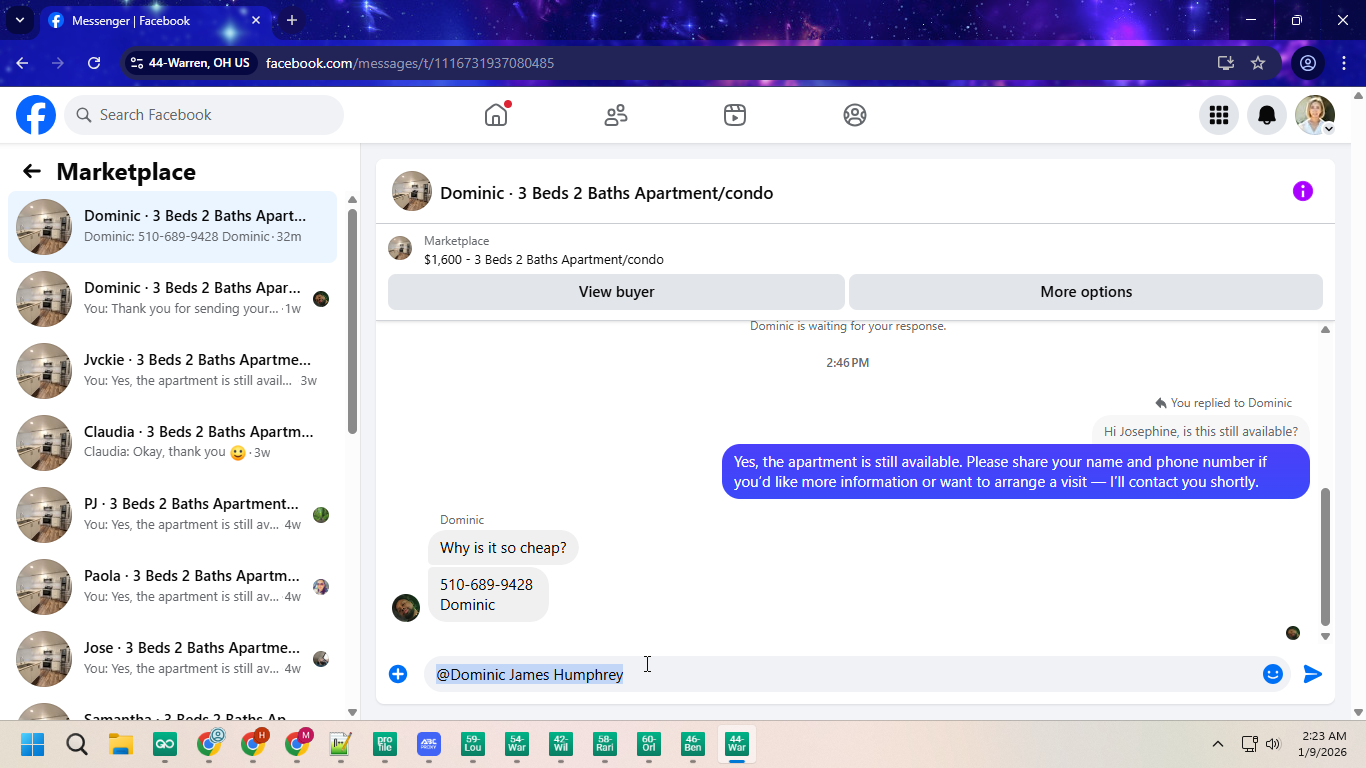Open the Jvckie conversation

pyautogui.click(x=172, y=371)
